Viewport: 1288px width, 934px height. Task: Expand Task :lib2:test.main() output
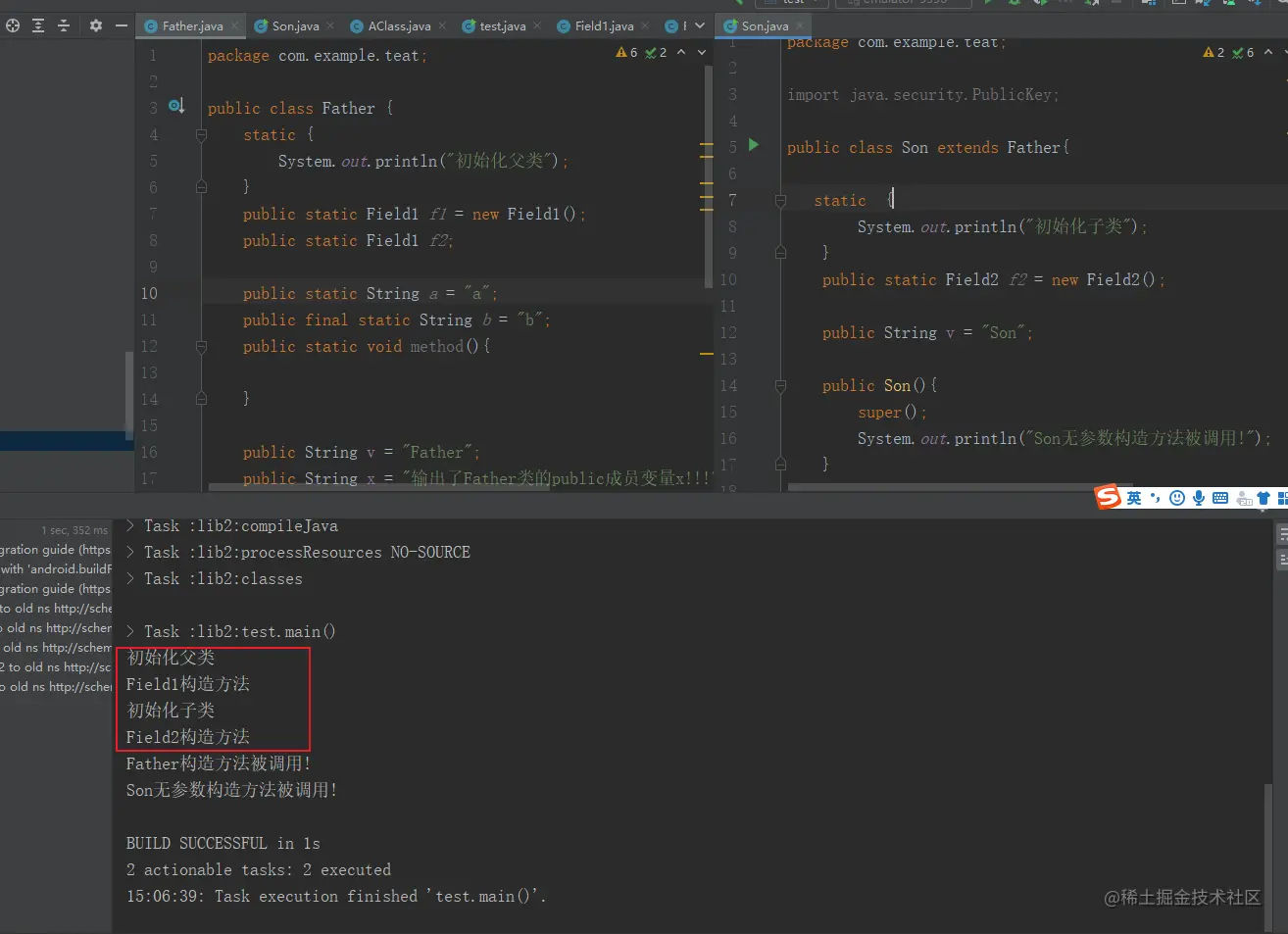tap(130, 632)
